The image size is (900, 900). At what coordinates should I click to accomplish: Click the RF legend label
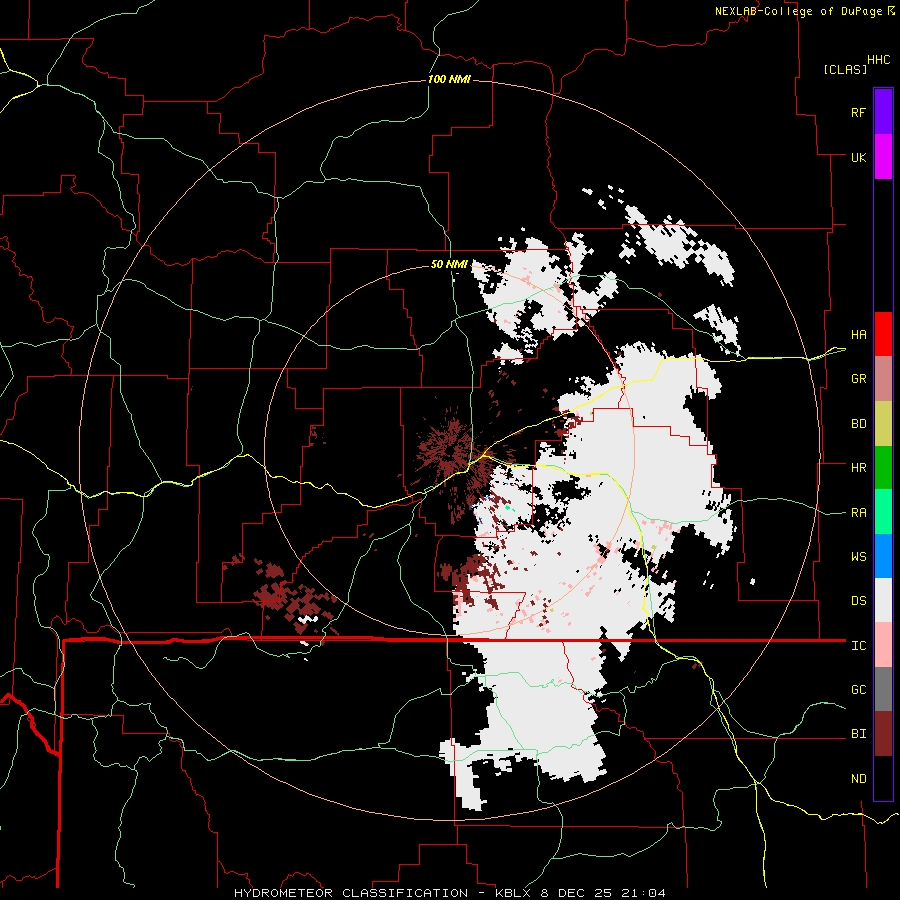[858, 112]
